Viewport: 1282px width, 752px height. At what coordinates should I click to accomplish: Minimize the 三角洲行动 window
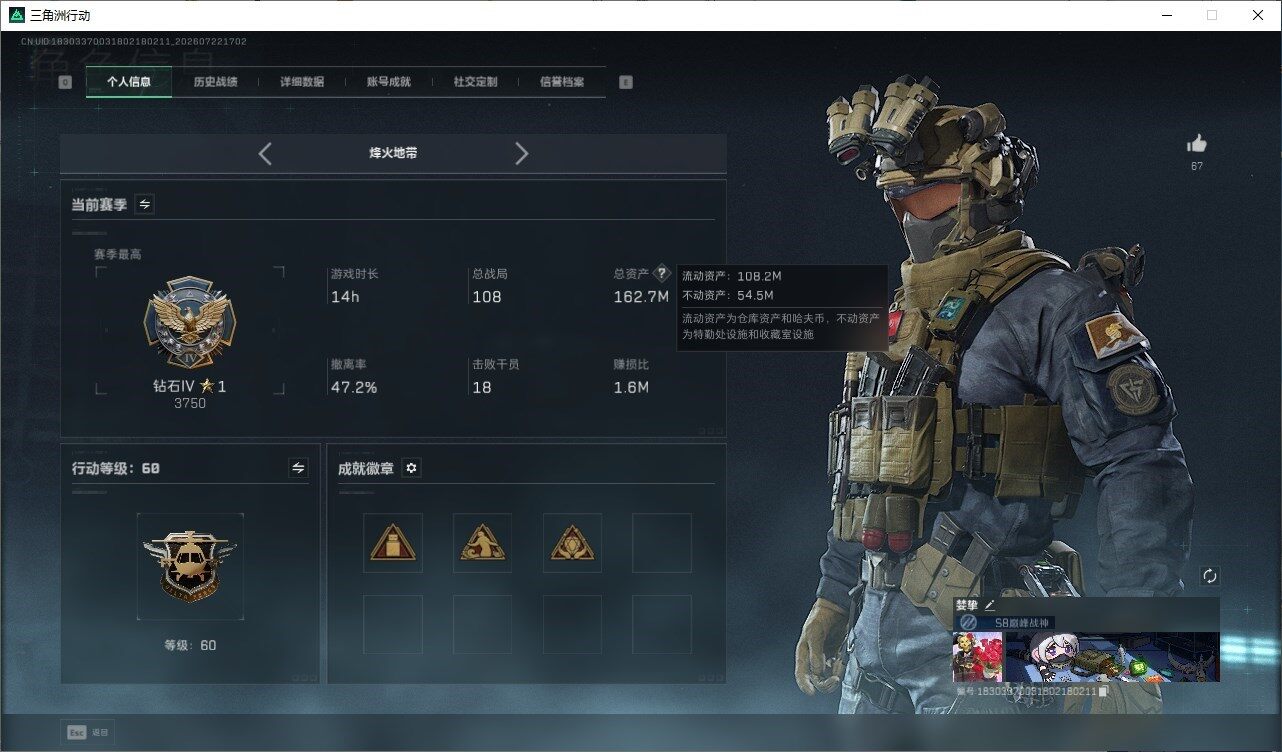[x=1166, y=15]
